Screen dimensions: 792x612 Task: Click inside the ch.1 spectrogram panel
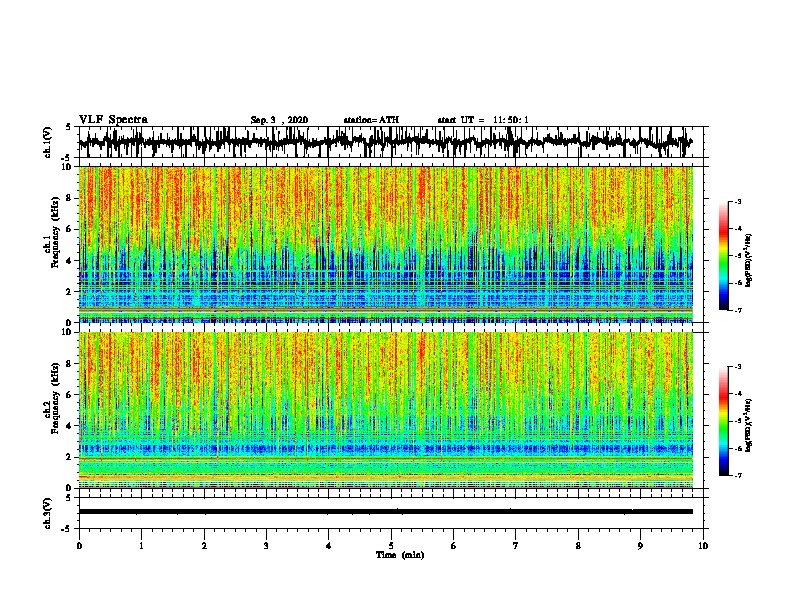[386, 244]
